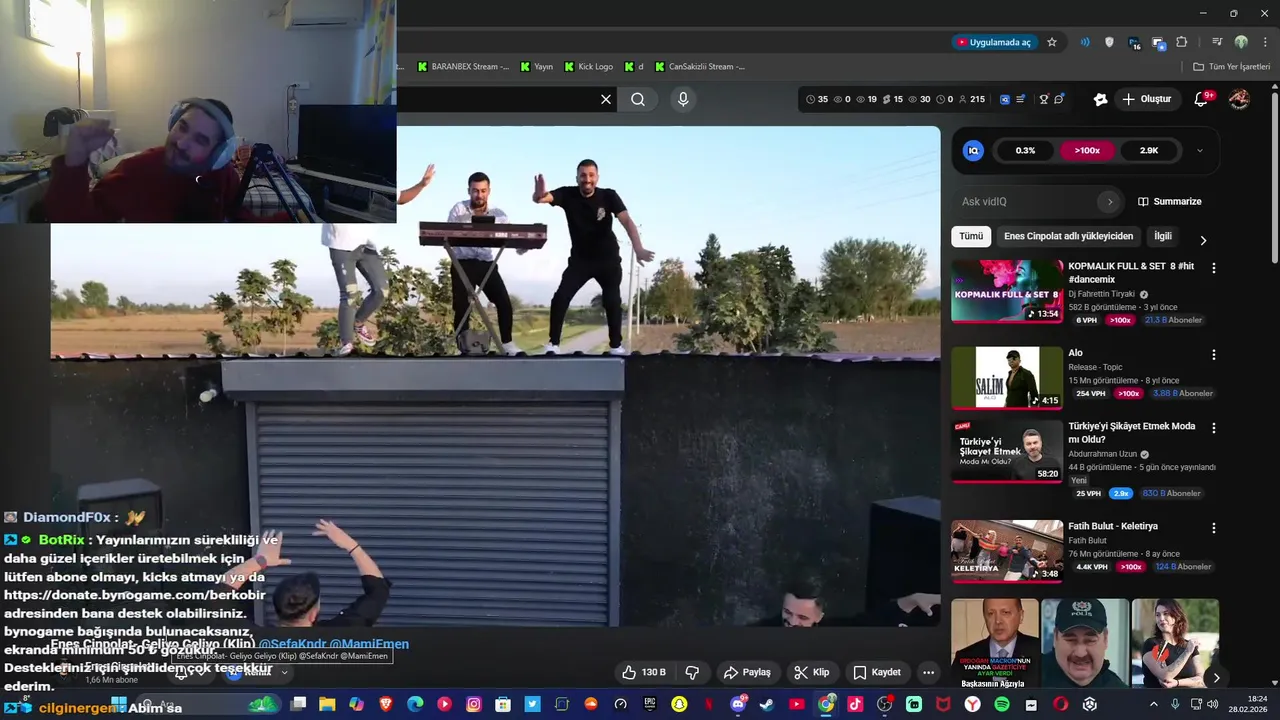The image size is (1280, 720).
Task: Click the blue IQ logo badge
Action: point(973,151)
